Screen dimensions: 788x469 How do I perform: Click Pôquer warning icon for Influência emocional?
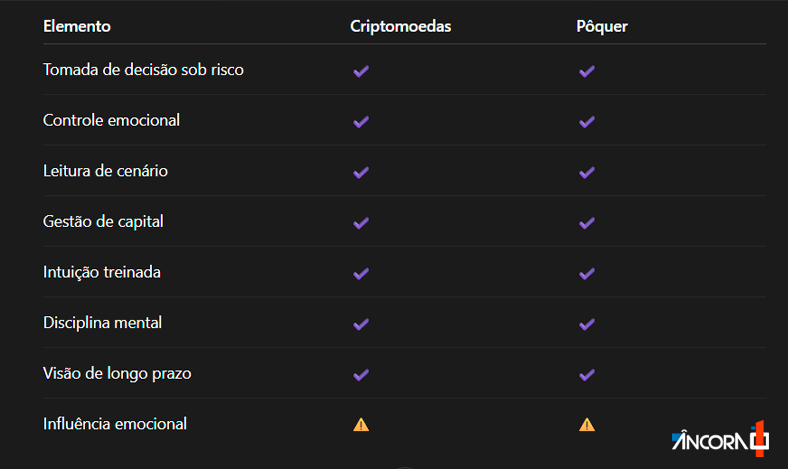tap(586, 425)
